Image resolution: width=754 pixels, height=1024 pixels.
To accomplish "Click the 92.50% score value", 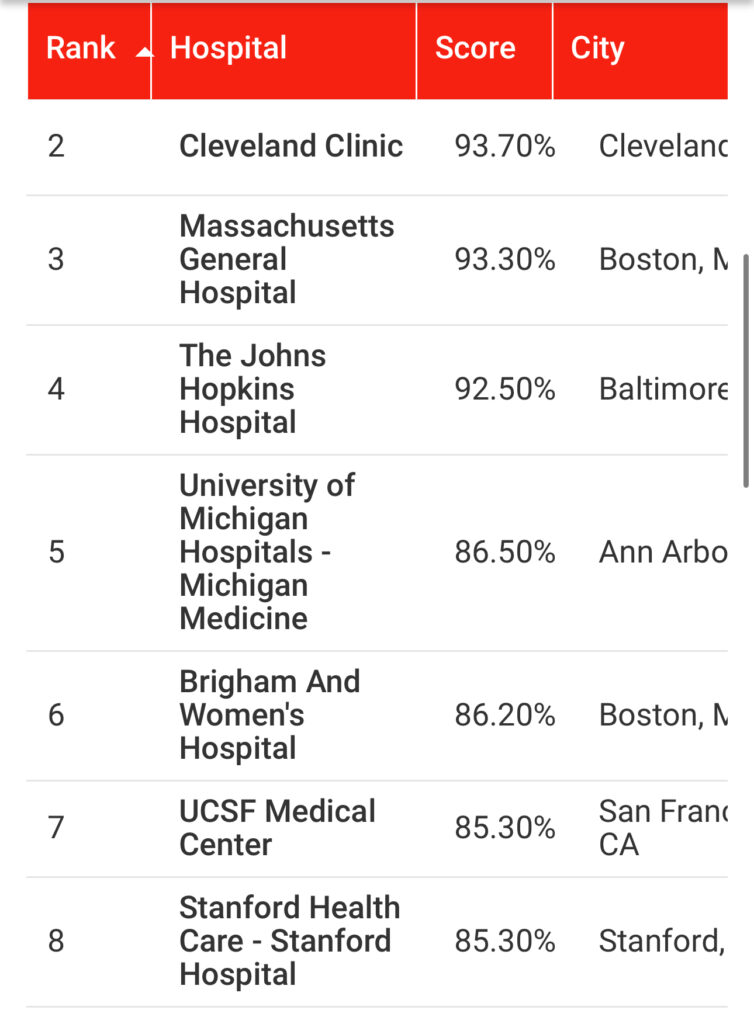I will pyautogui.click(x=505, y=389).
